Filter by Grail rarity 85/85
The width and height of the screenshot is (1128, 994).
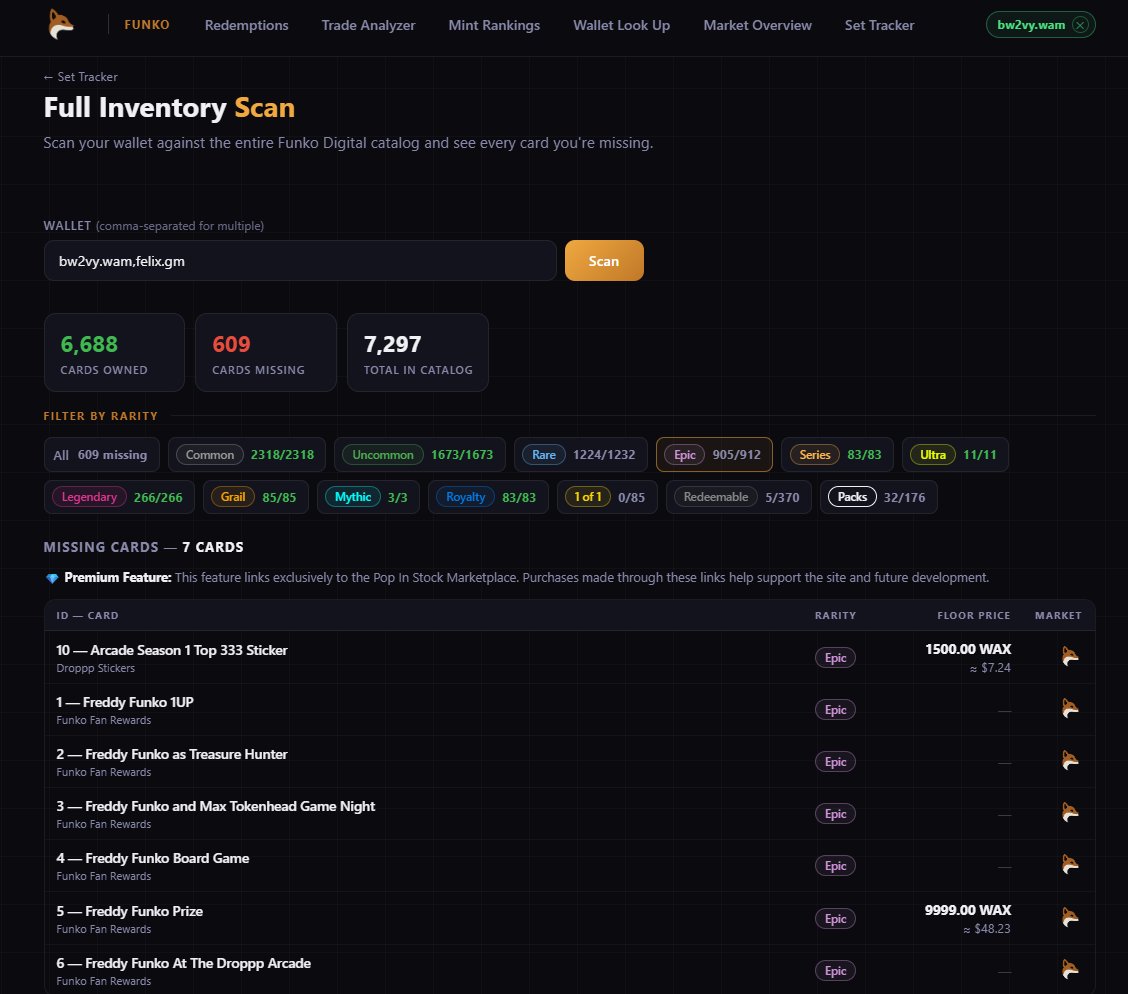pyautogui.click(x=255, y=497)
